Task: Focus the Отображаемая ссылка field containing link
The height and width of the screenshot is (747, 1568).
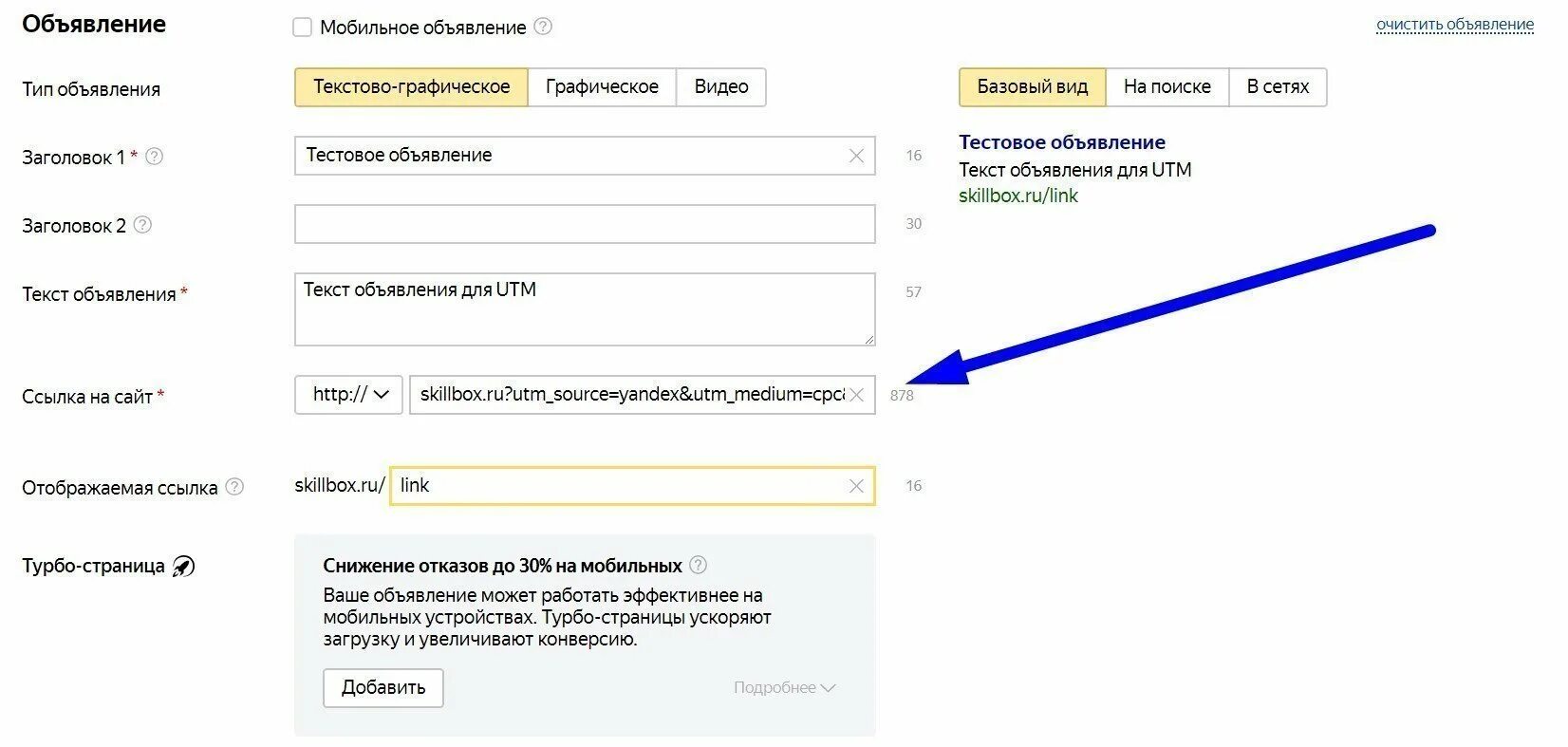Action: click(632, 486)
